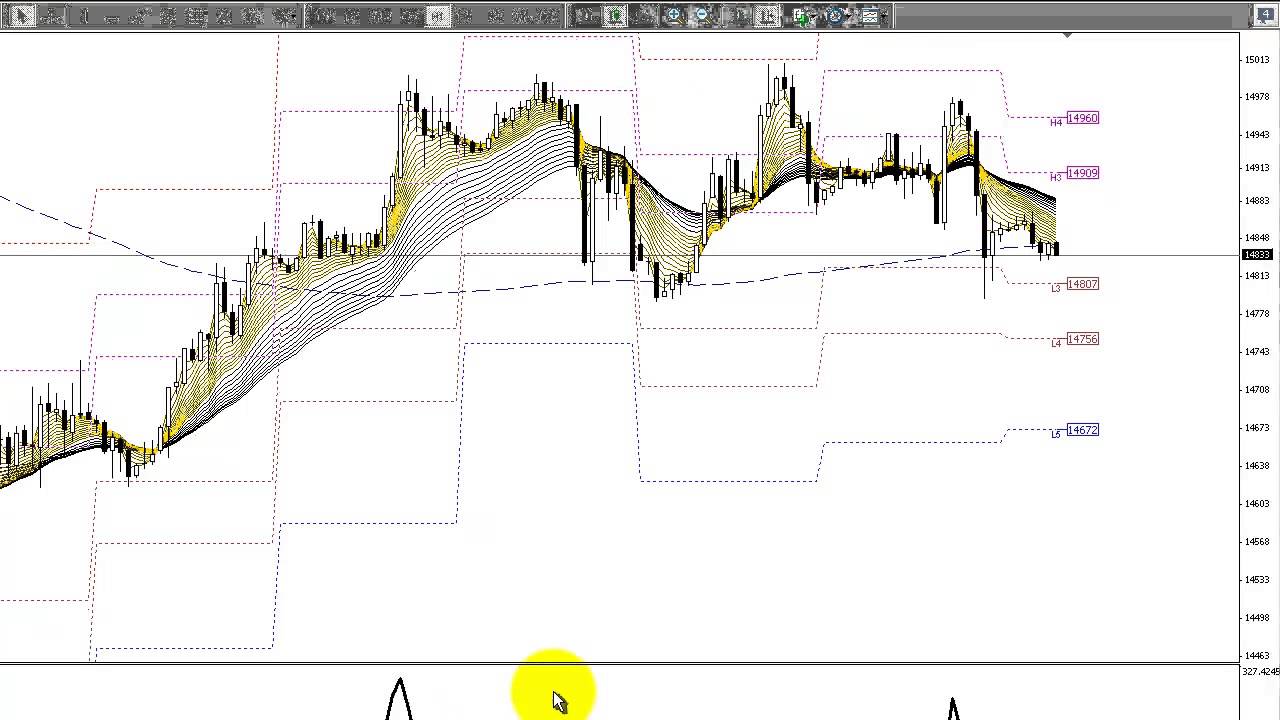Select the Equidistant Channel tool
Image resolution: width=1280 pixels, height=720 pixels.
tap(168, 16)
